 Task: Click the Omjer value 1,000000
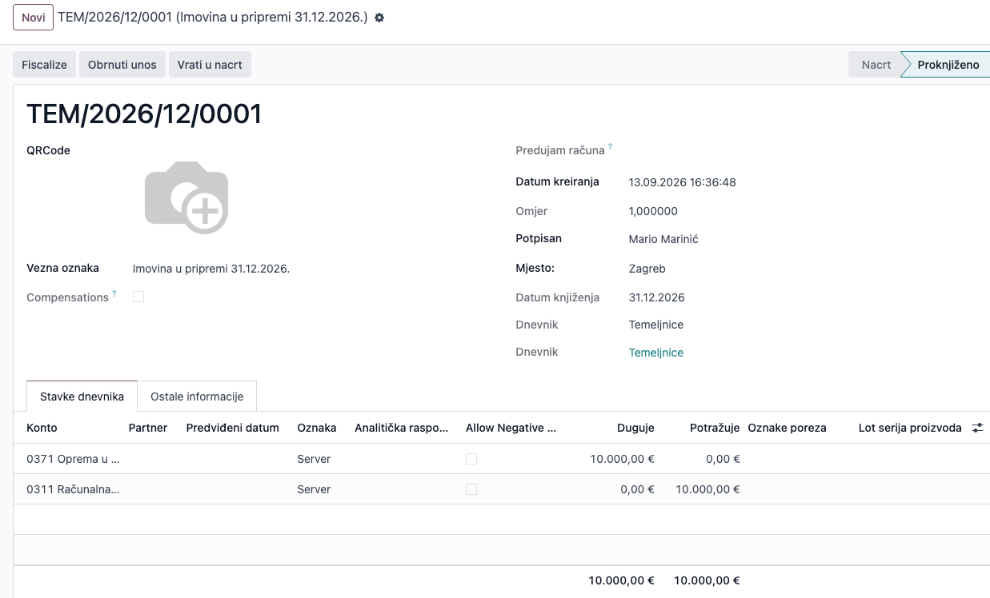(x=653, y=212)
